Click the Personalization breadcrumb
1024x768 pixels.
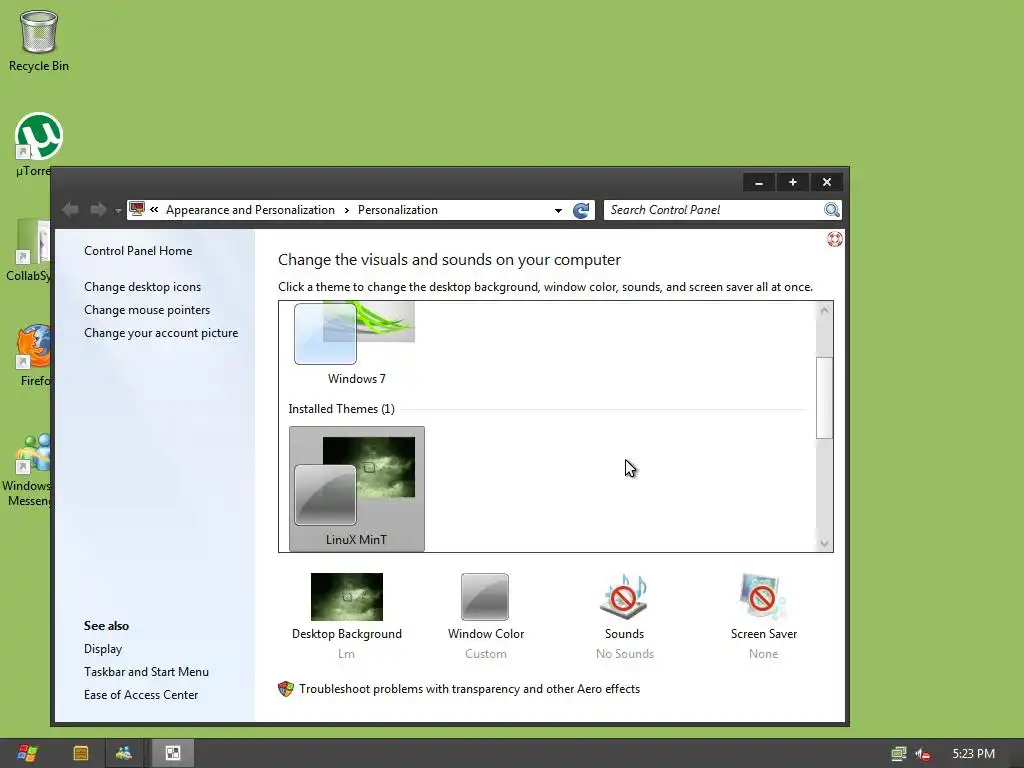398,210
